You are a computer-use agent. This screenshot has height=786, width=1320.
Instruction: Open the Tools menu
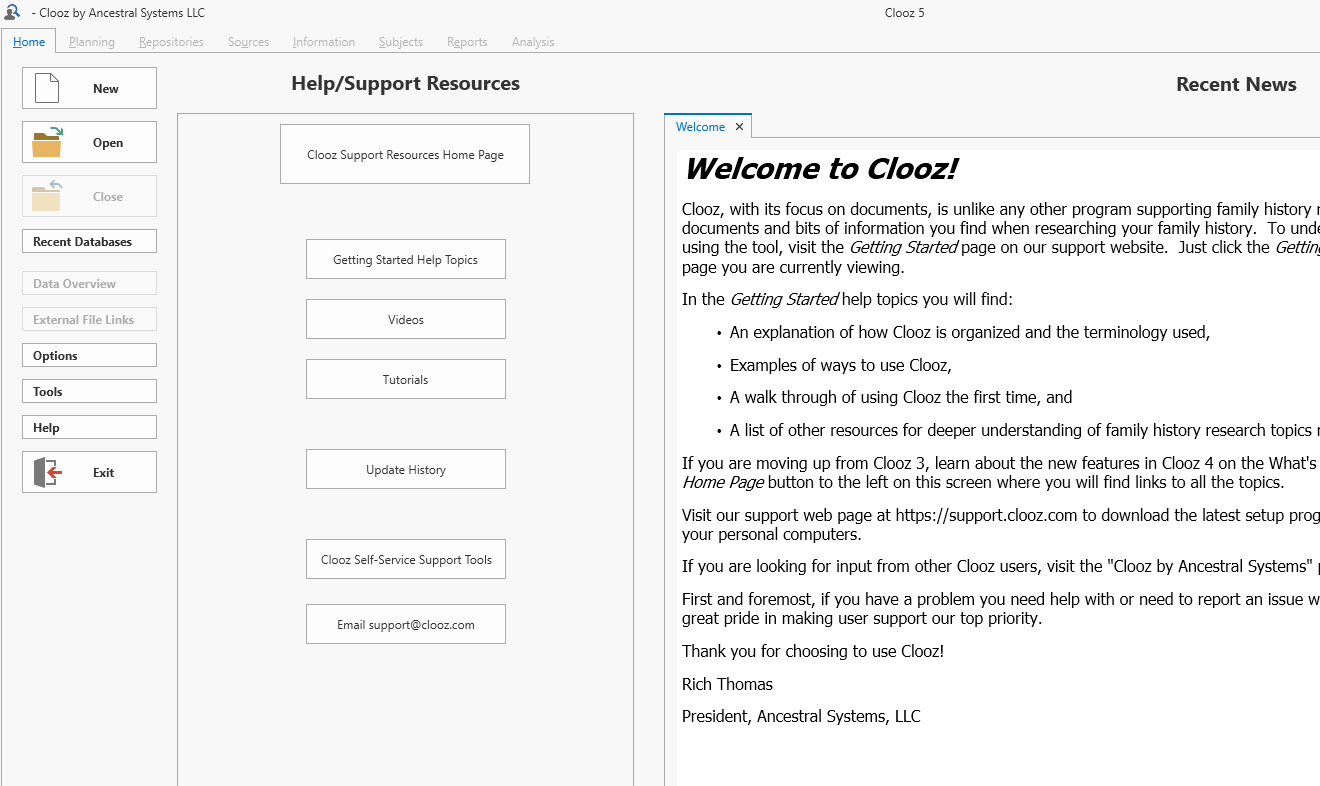pyautogui.click(x=89, y=392)
